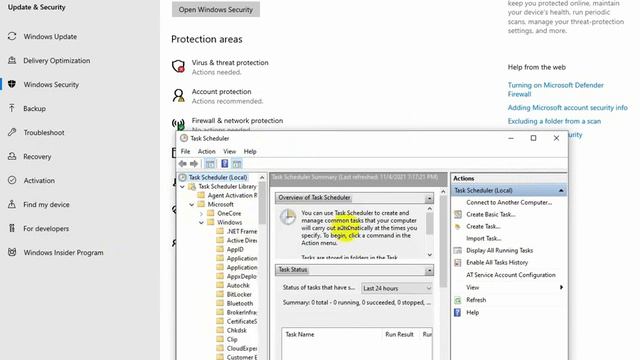The height and width of the screenshot is (360, 640).
Task: Click the Overview text box scroll down arrow
Action: (429, 255)
